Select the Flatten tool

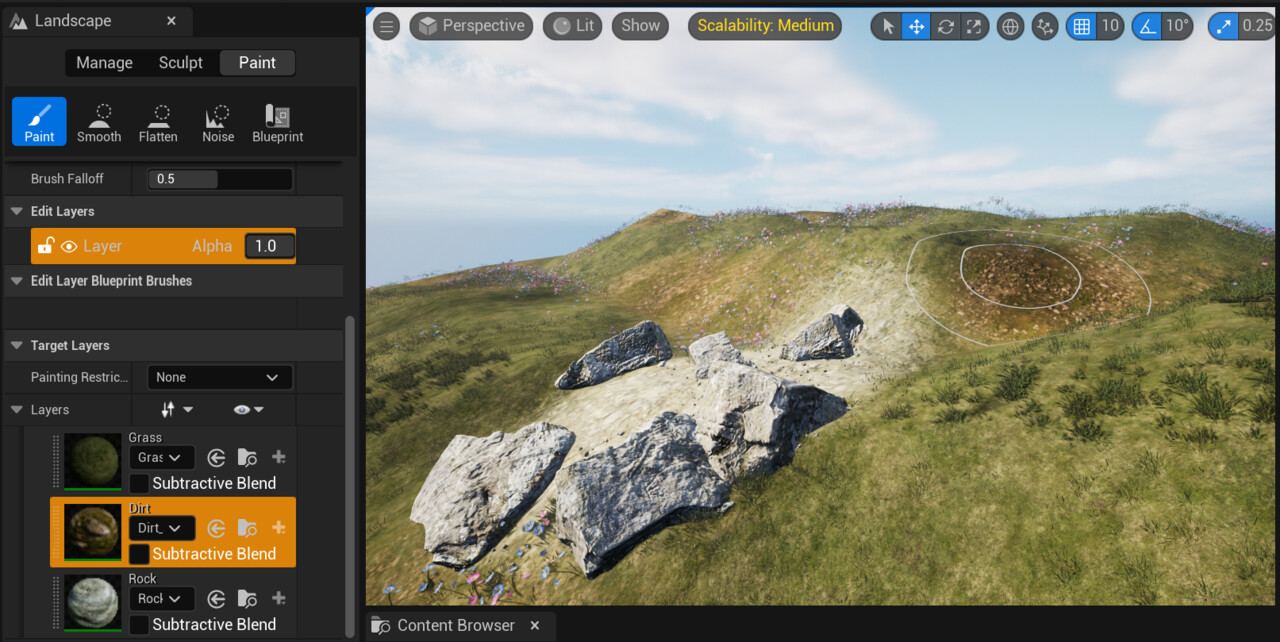158,121
